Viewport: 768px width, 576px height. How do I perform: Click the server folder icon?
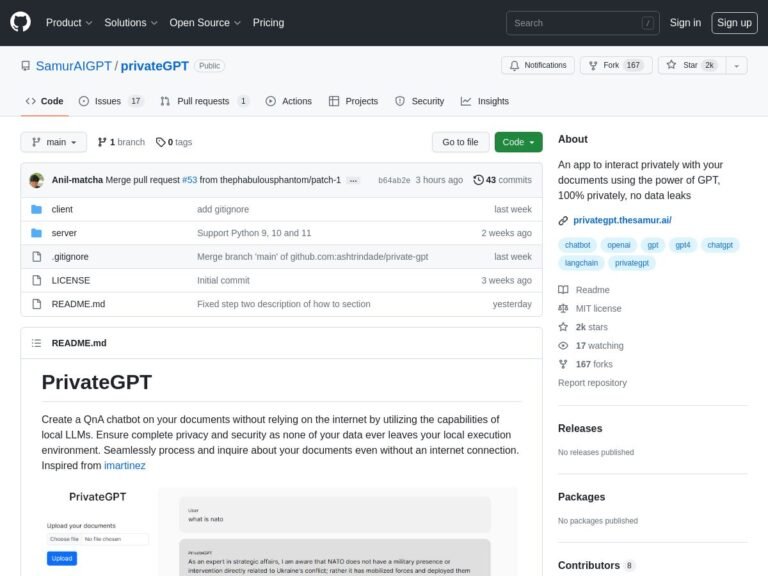point(37,233)
